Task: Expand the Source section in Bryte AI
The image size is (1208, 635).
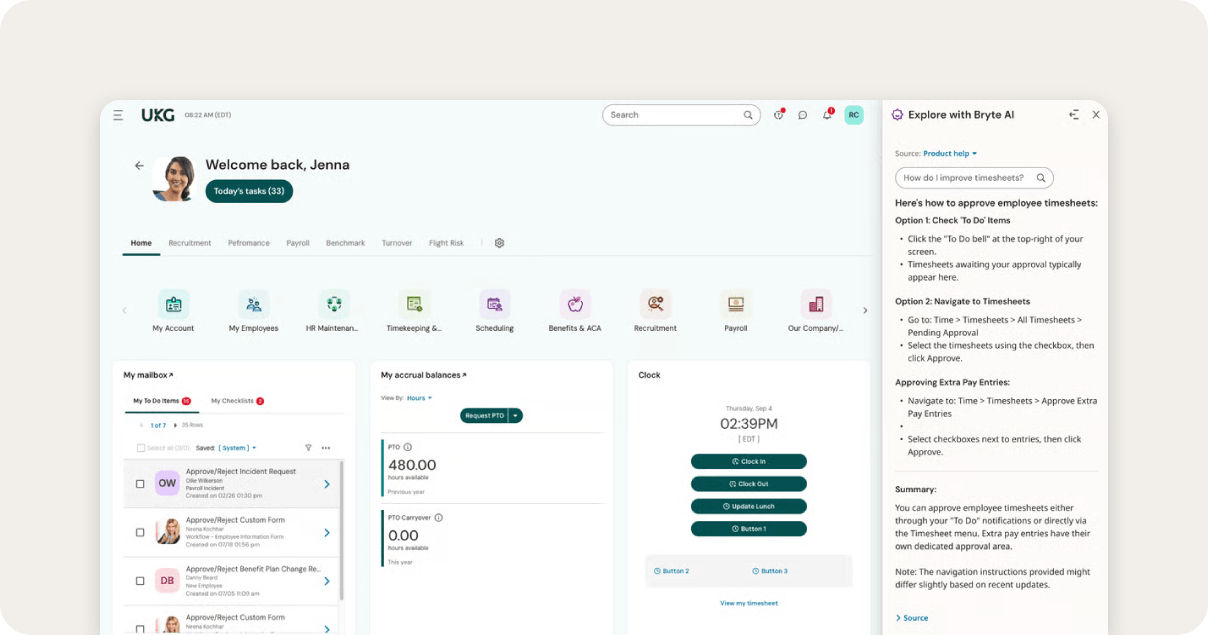Action: (x=912, y=618)
